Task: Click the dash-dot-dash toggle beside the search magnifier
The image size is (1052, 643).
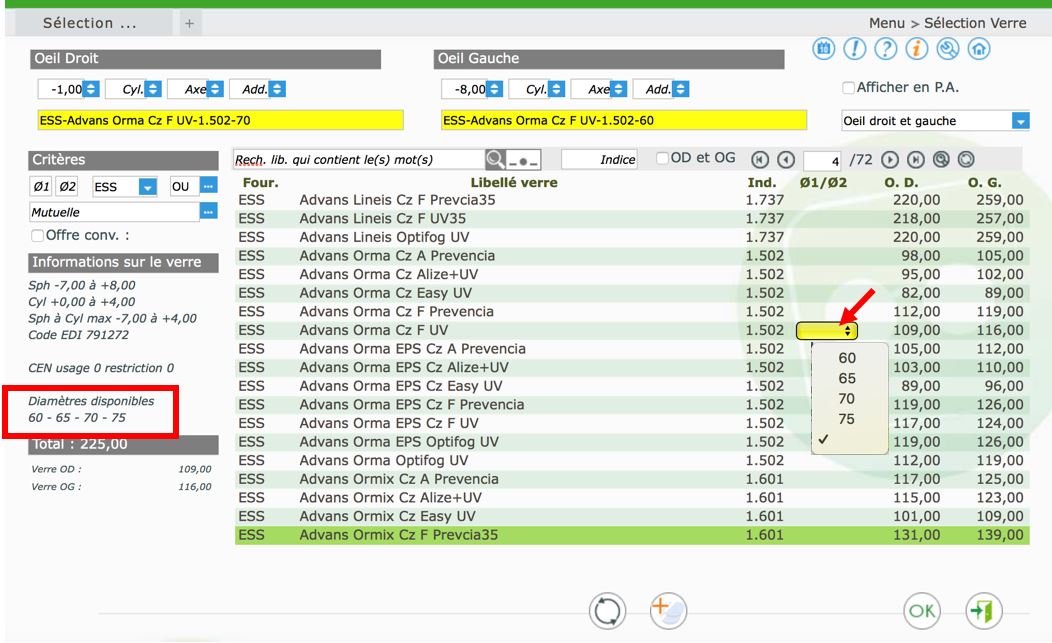Action: [x=523, y=160]
